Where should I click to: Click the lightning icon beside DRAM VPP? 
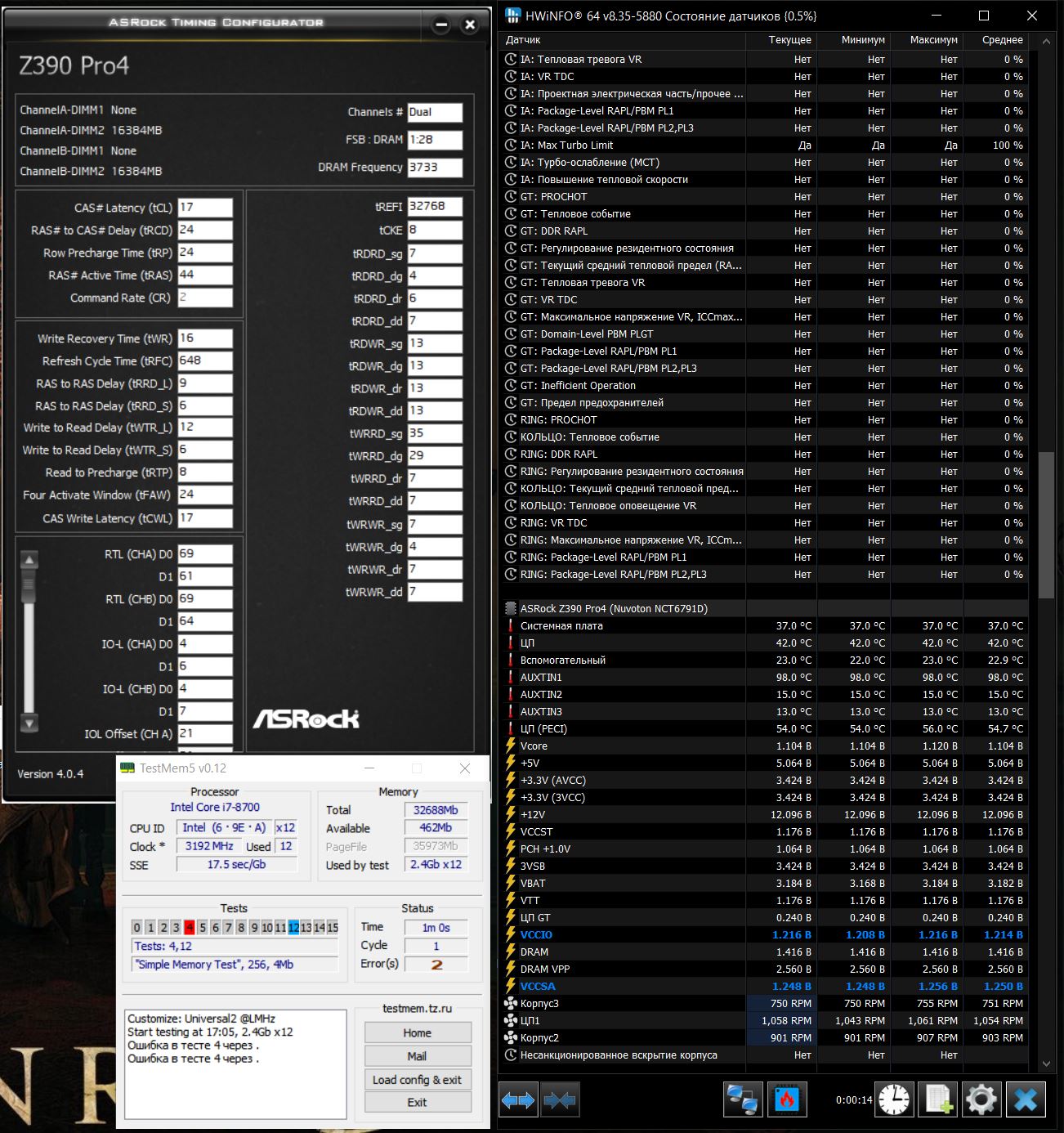[x=511, y=970]
